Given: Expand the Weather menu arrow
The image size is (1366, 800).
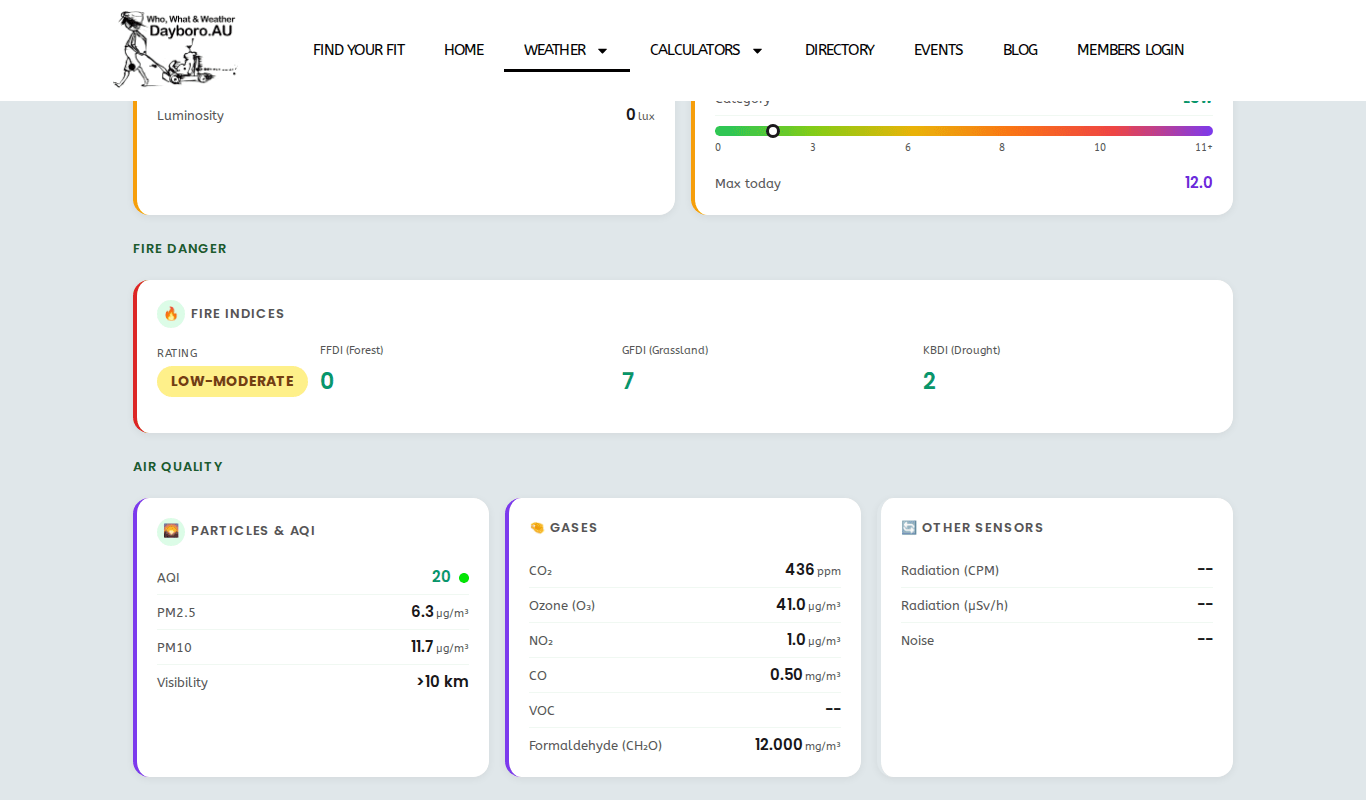Looking at the screenshot, I should click(x=602, y=50).
